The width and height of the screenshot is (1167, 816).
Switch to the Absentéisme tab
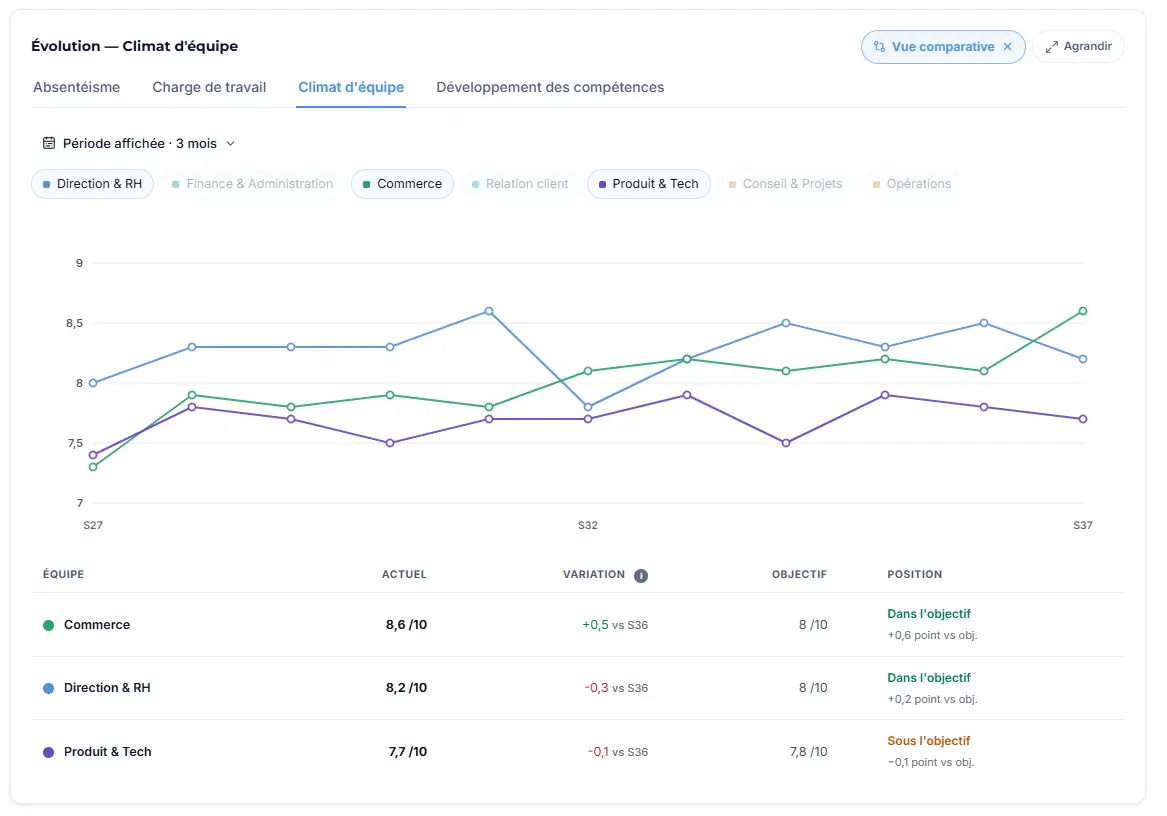click(x=77, y=87)
